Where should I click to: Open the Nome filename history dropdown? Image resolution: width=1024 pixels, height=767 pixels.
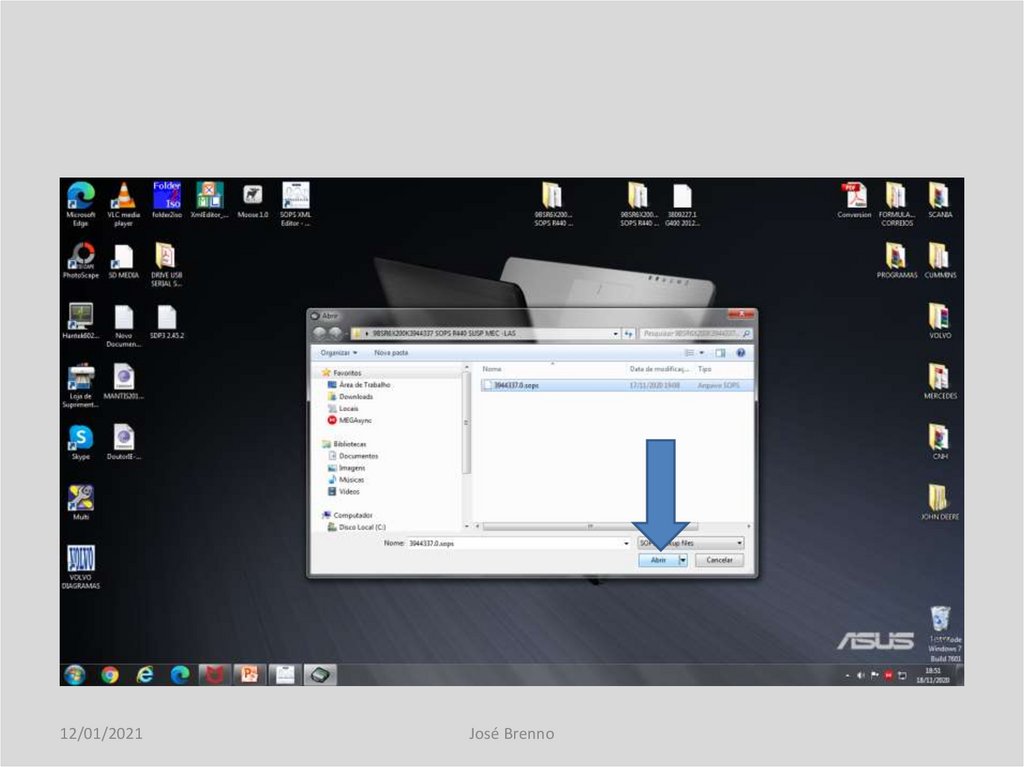click(x=622, y=543)
